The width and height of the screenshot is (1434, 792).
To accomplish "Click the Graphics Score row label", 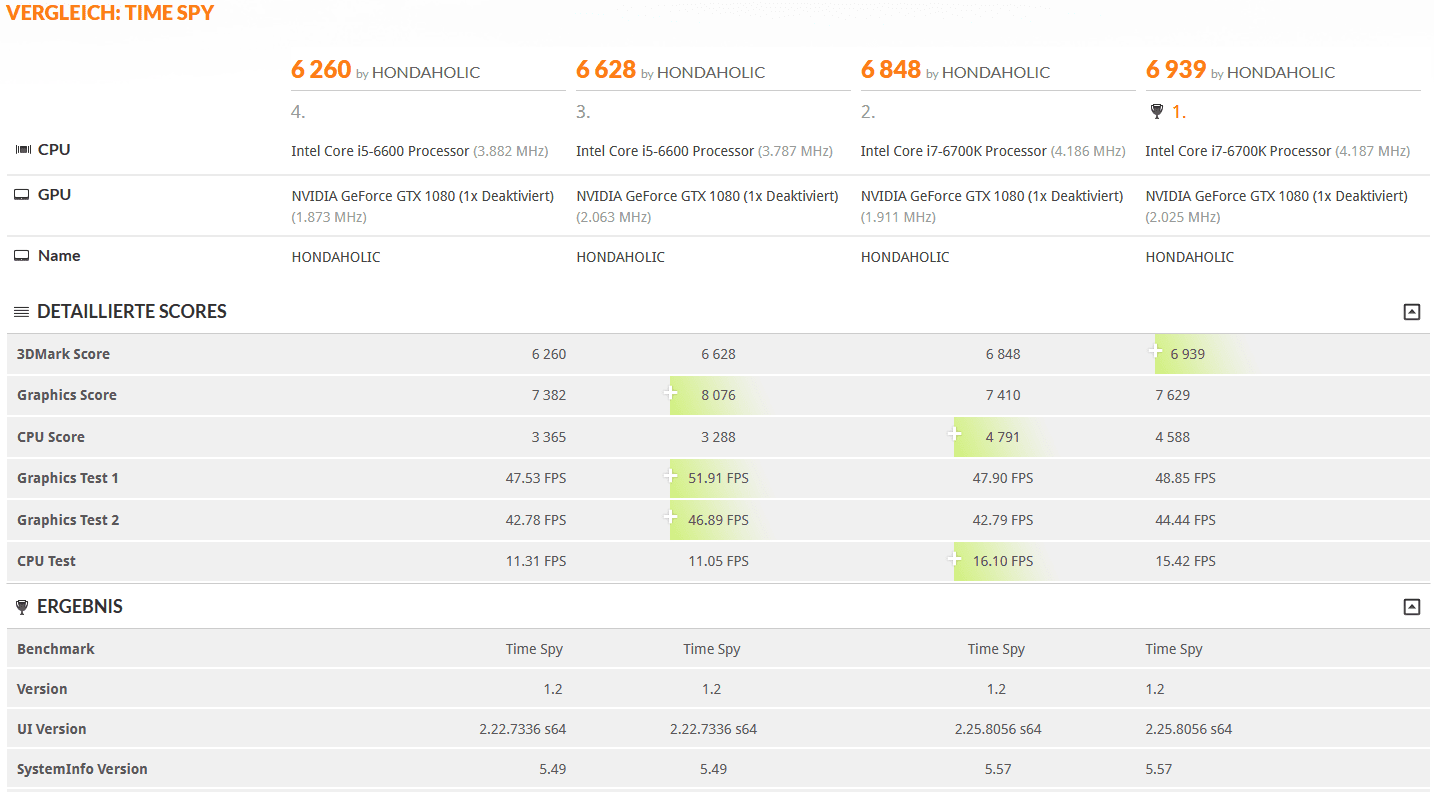I will (x=67, y=395).
